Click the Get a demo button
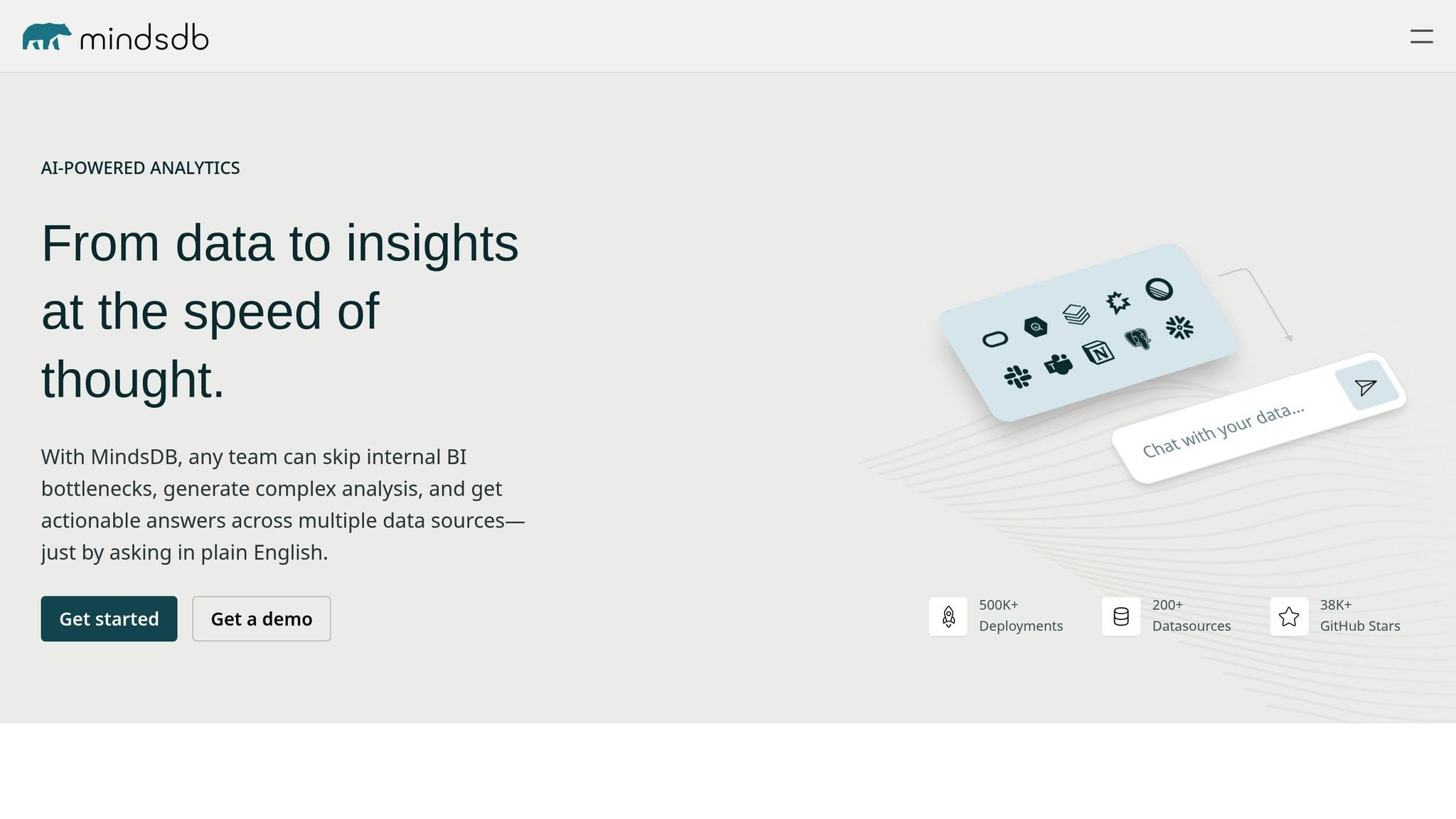Viewport: 1456px width, 819px height. 261,619
